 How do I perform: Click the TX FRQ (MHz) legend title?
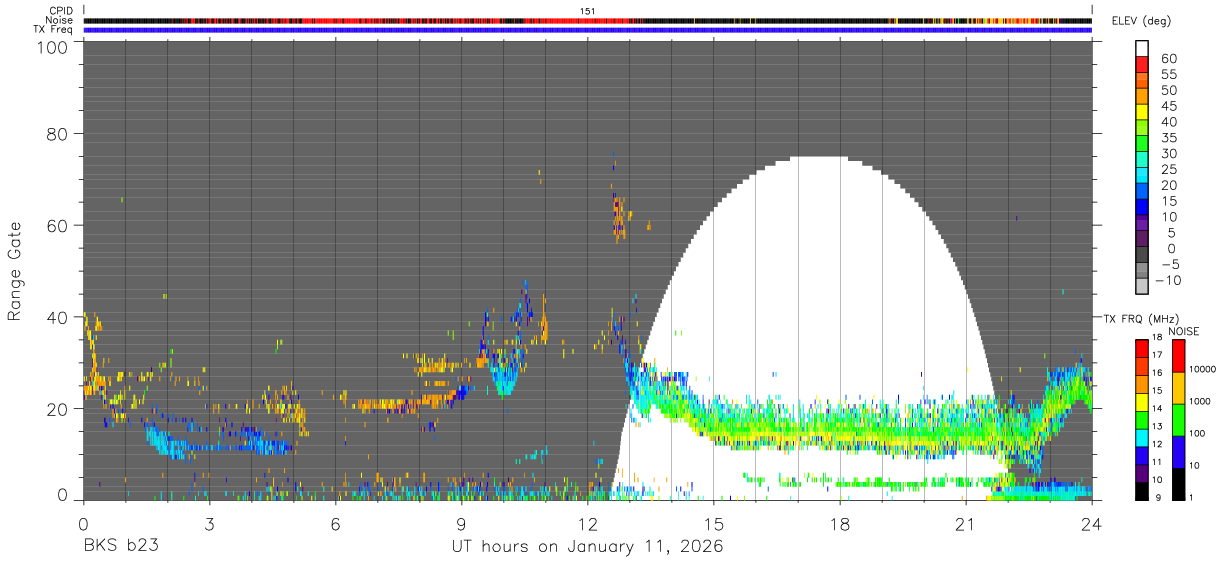click(1139, 318)
